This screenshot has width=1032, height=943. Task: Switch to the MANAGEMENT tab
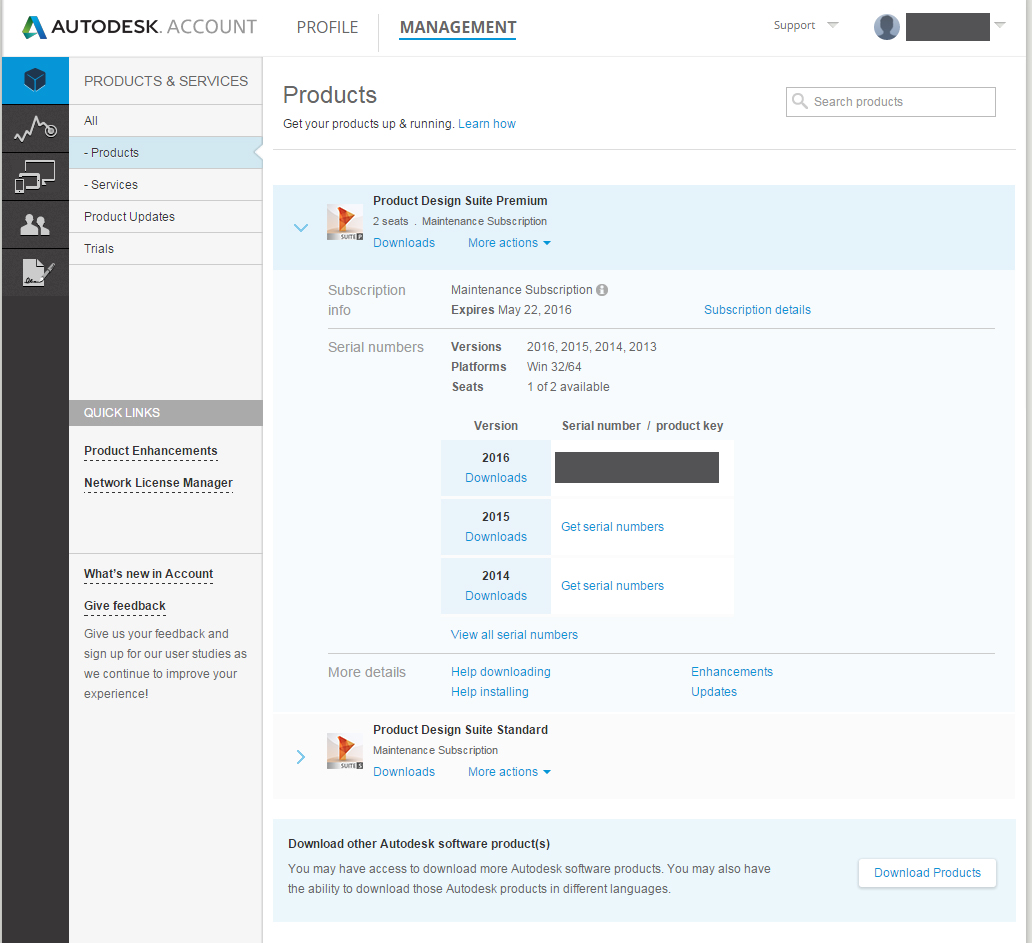tap(457, 28)
